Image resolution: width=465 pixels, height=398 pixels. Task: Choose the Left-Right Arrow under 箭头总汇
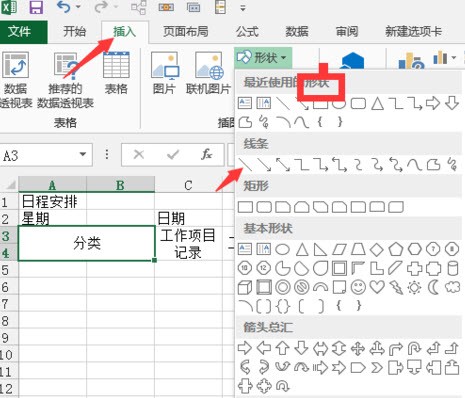(320, 348)
